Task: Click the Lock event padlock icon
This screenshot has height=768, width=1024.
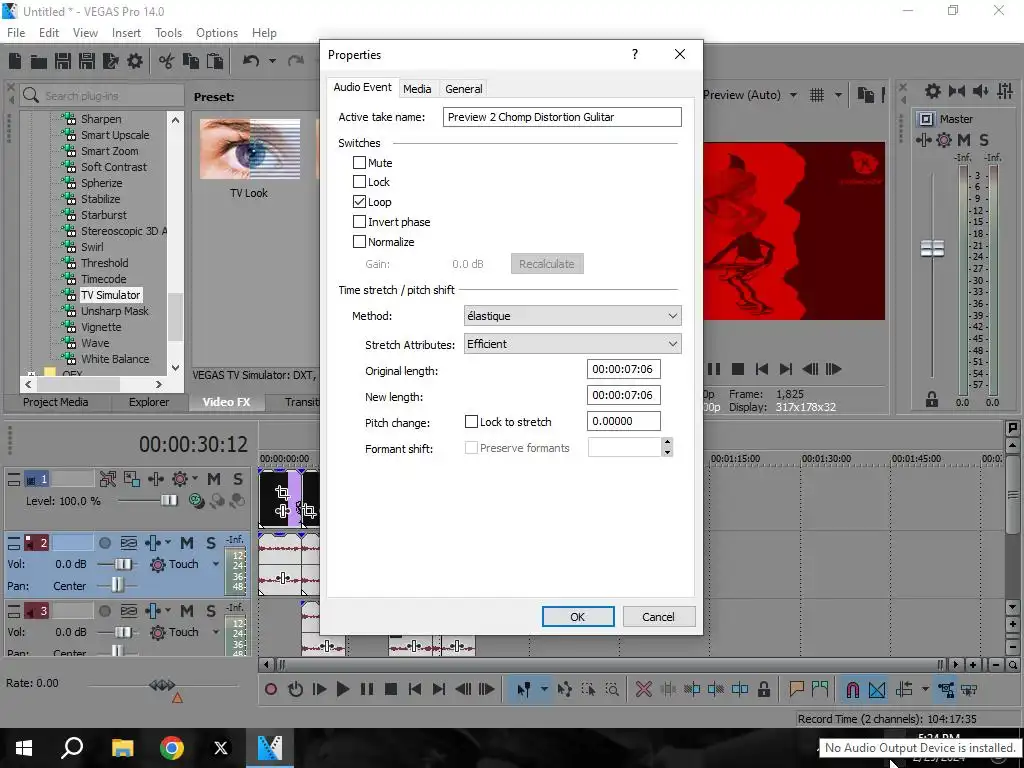Action: click(764, 689)
